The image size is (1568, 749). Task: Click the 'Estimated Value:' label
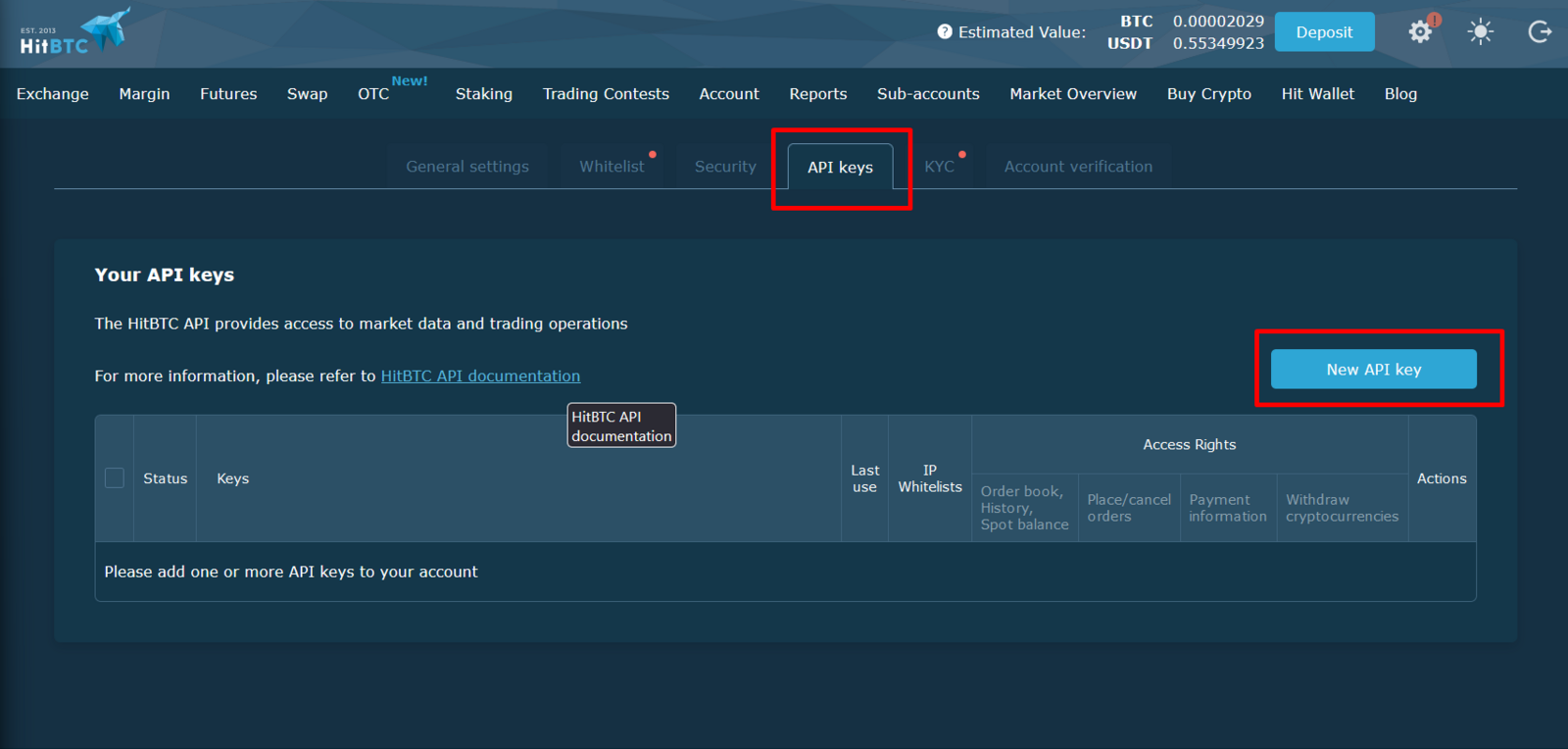tap(1022, 32)
